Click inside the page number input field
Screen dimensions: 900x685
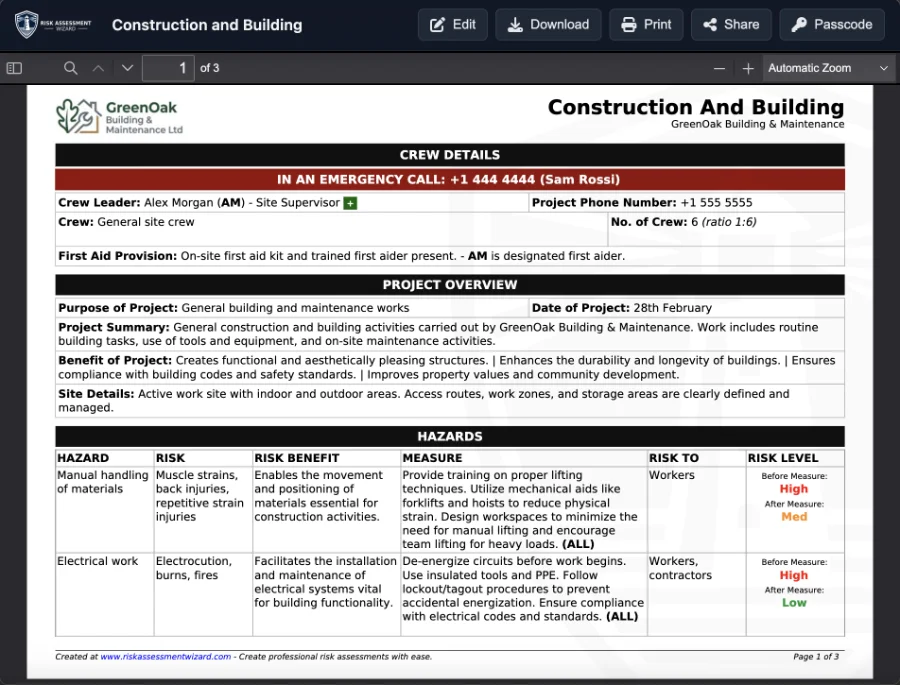coord(168,67)
